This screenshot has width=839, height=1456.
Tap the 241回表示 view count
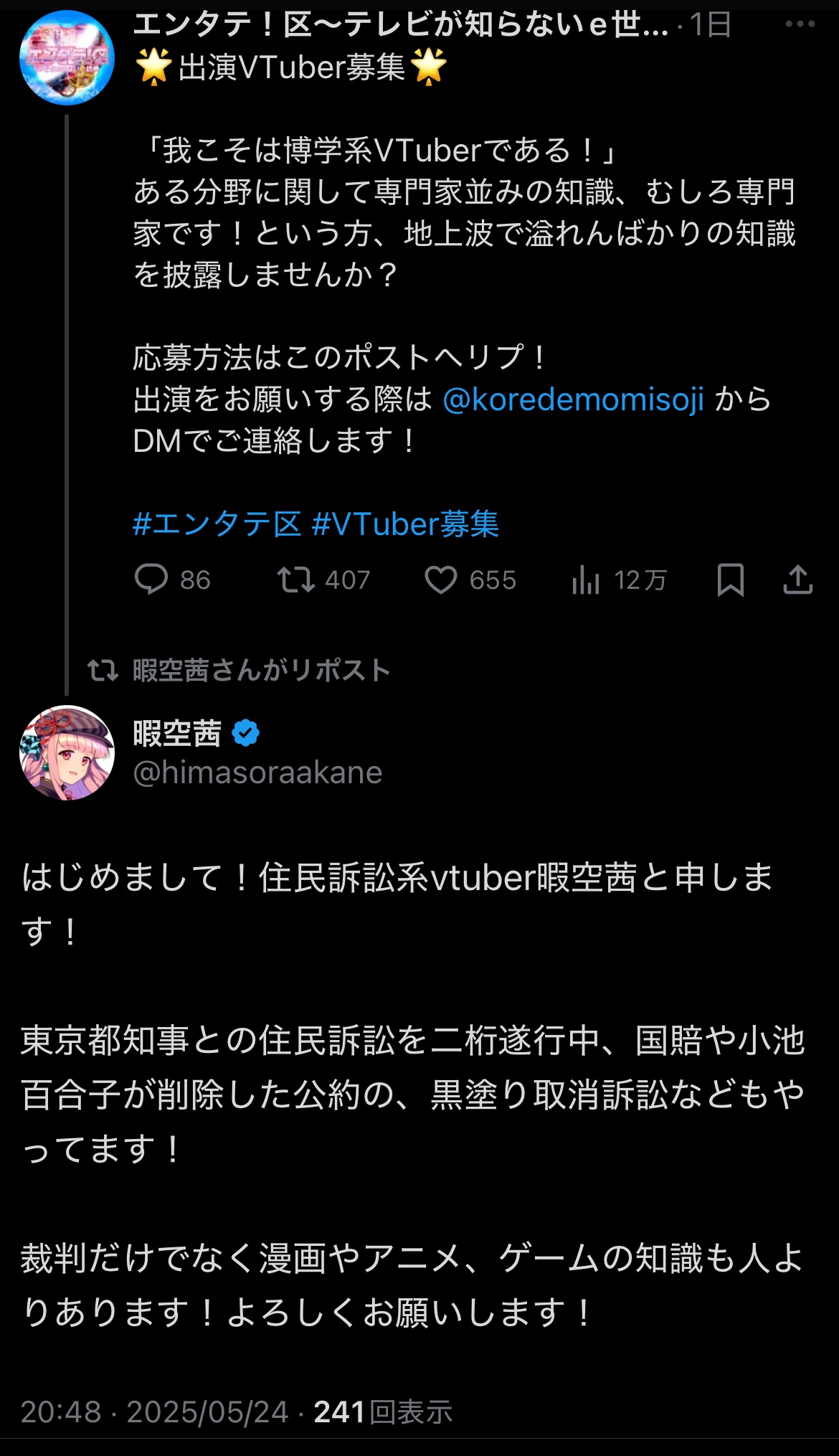click(x=384, y=1412)
